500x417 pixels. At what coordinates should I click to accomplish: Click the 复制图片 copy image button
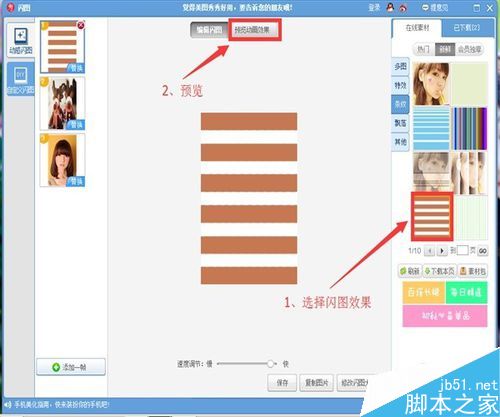coord(316,383)
